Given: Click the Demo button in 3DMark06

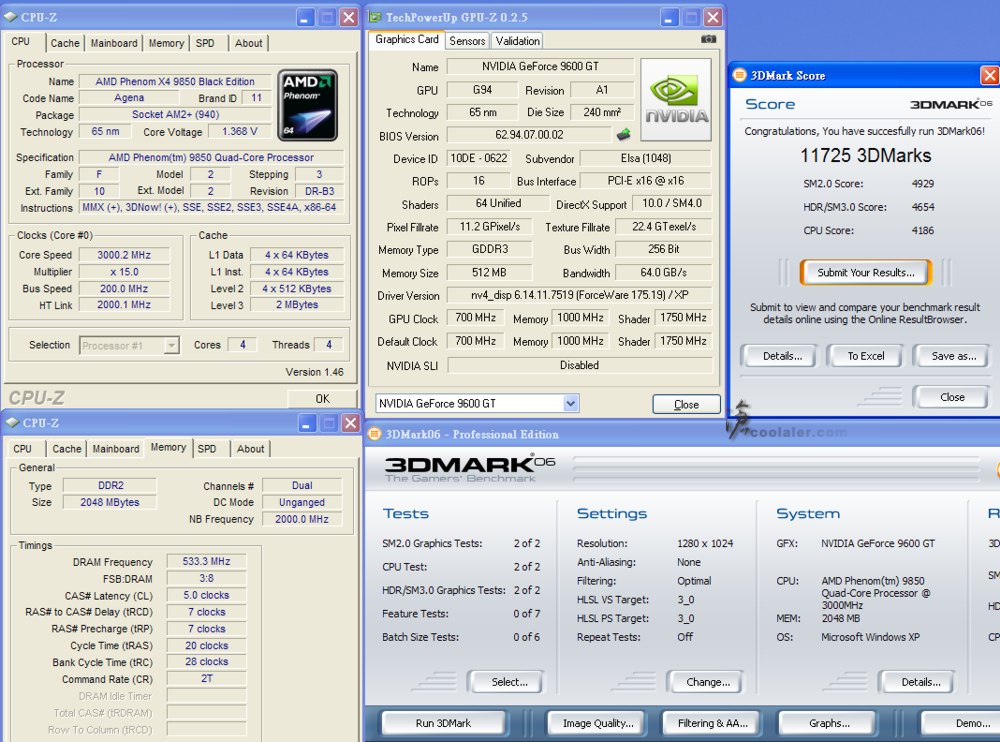Looking at the screenshot, I should (960, 723).
